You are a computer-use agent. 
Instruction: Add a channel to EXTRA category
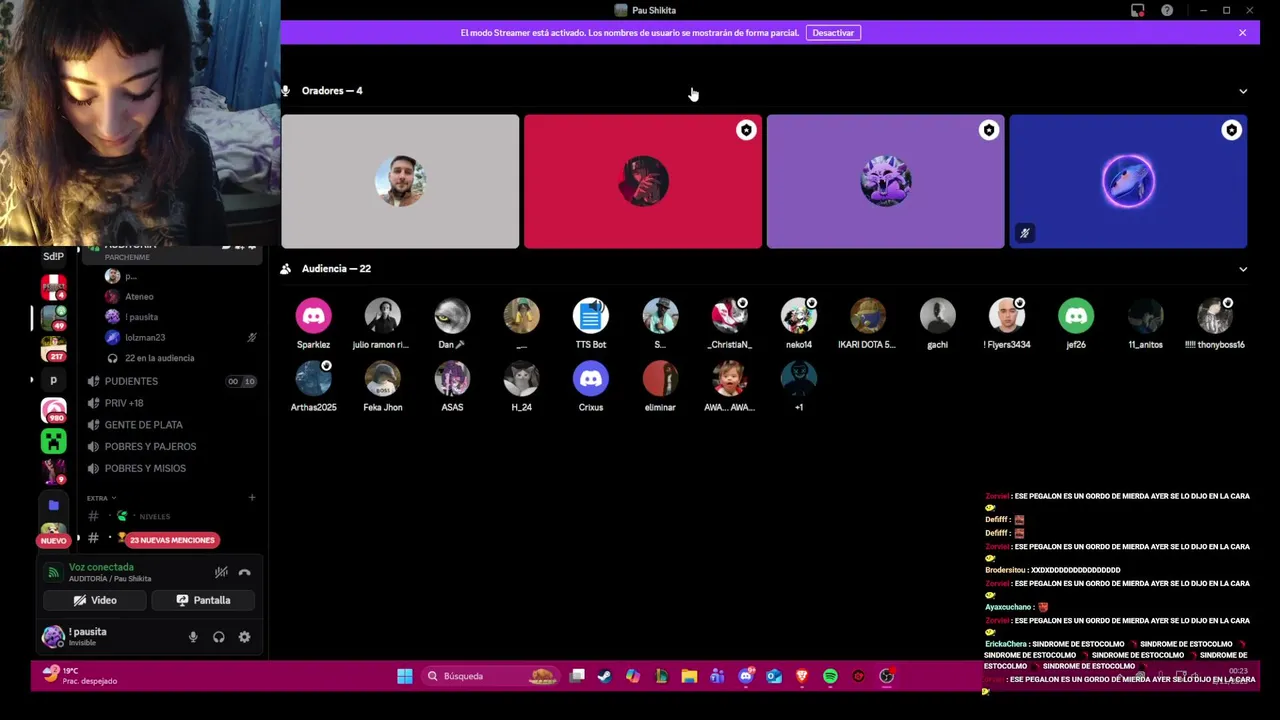(x=252, y=498)
